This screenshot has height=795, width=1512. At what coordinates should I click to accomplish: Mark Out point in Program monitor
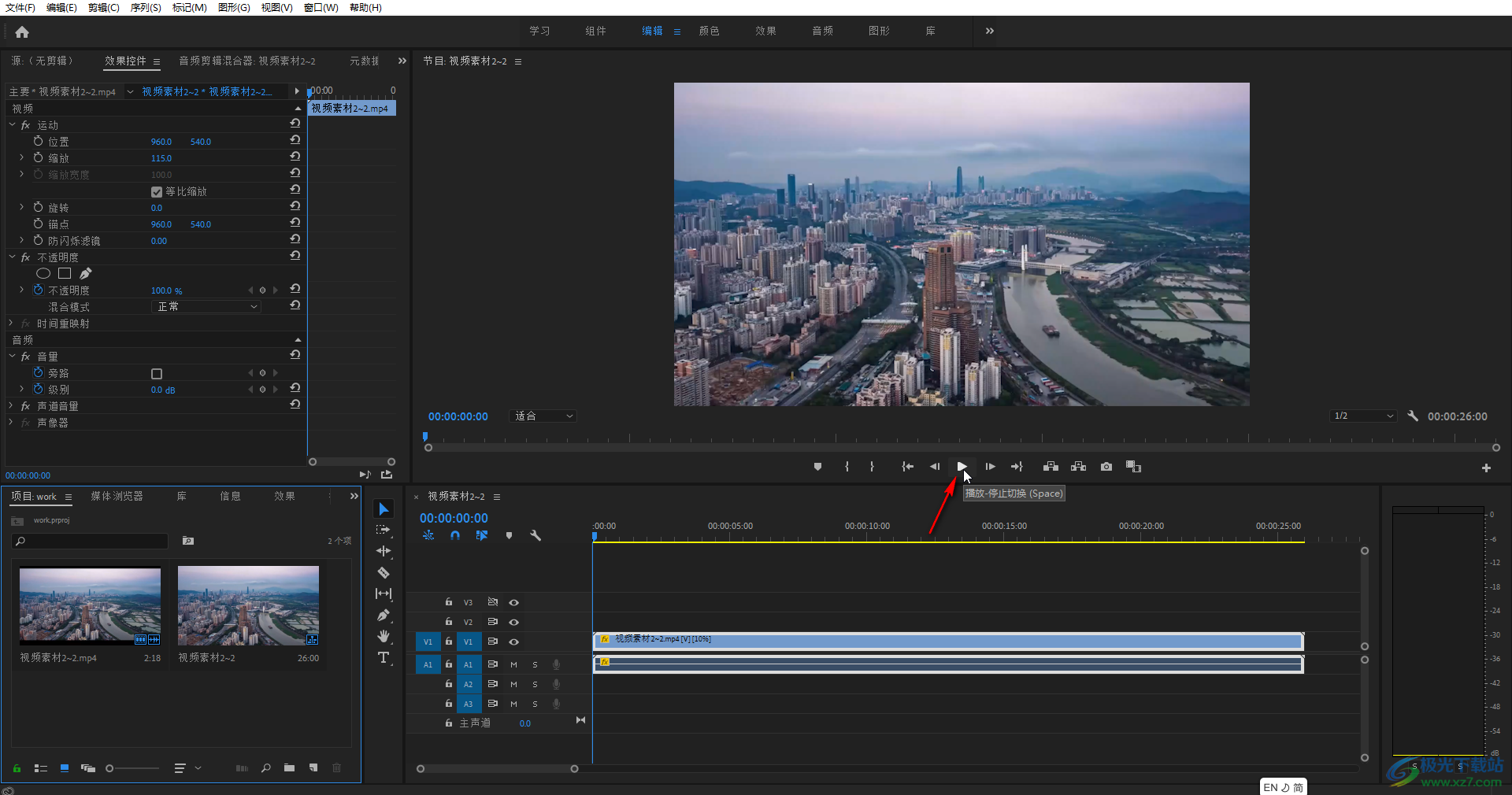click(872, 467)
